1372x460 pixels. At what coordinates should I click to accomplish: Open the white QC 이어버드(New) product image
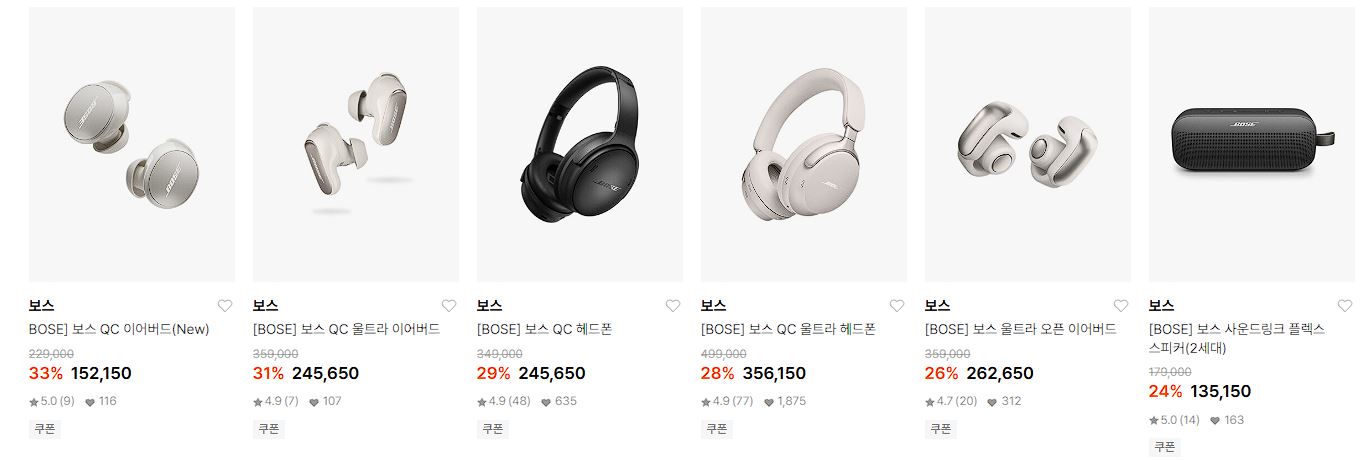[x=132, y=145]
